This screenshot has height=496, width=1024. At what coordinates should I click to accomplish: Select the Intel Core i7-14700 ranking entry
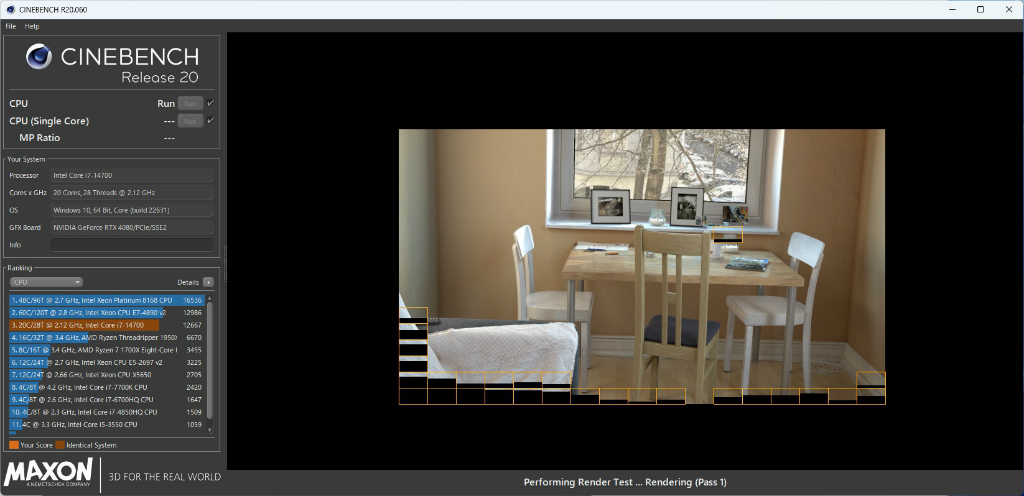tap(107, 325)
